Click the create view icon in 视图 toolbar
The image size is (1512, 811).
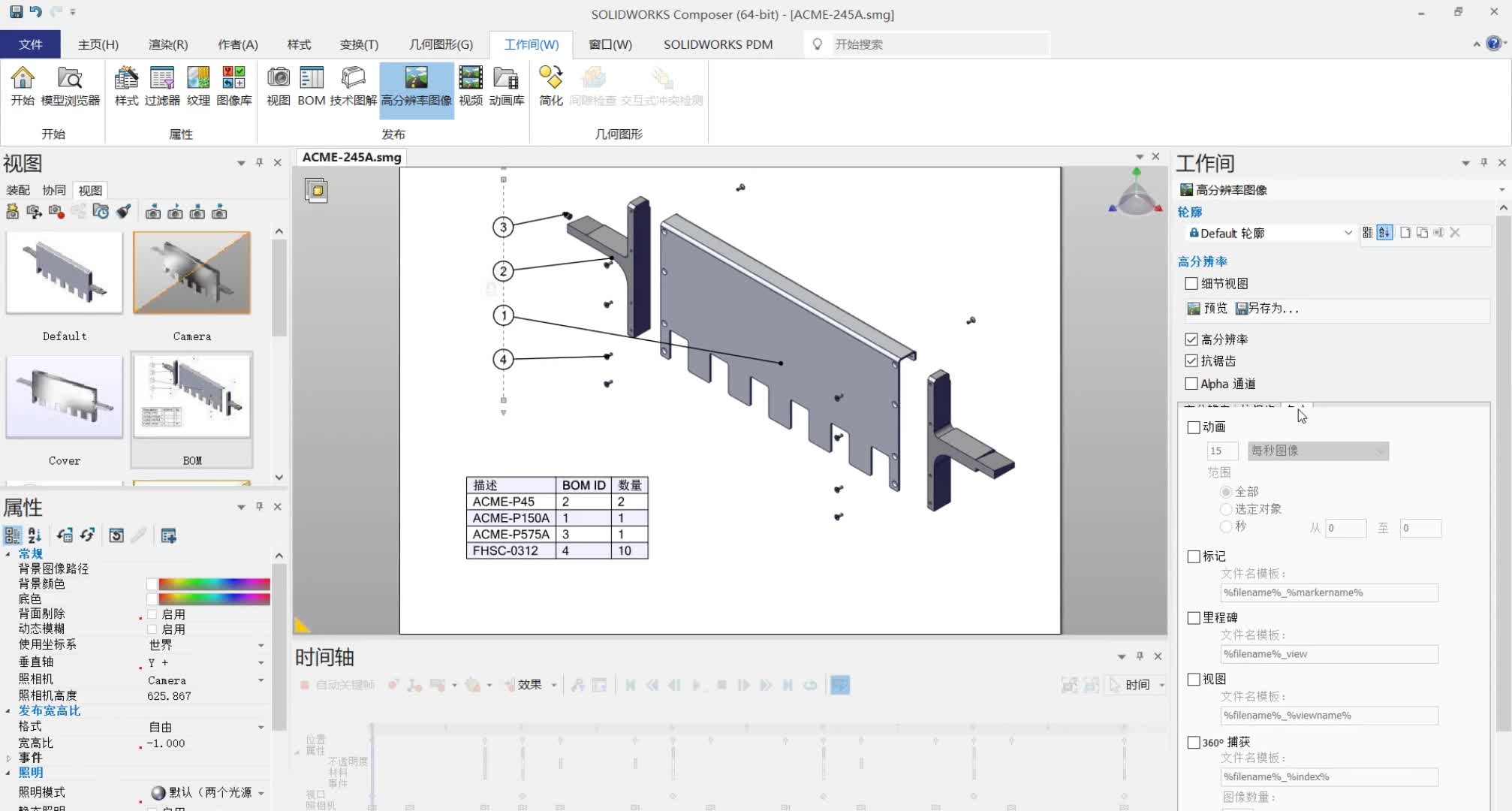click(x=13, y=213)
